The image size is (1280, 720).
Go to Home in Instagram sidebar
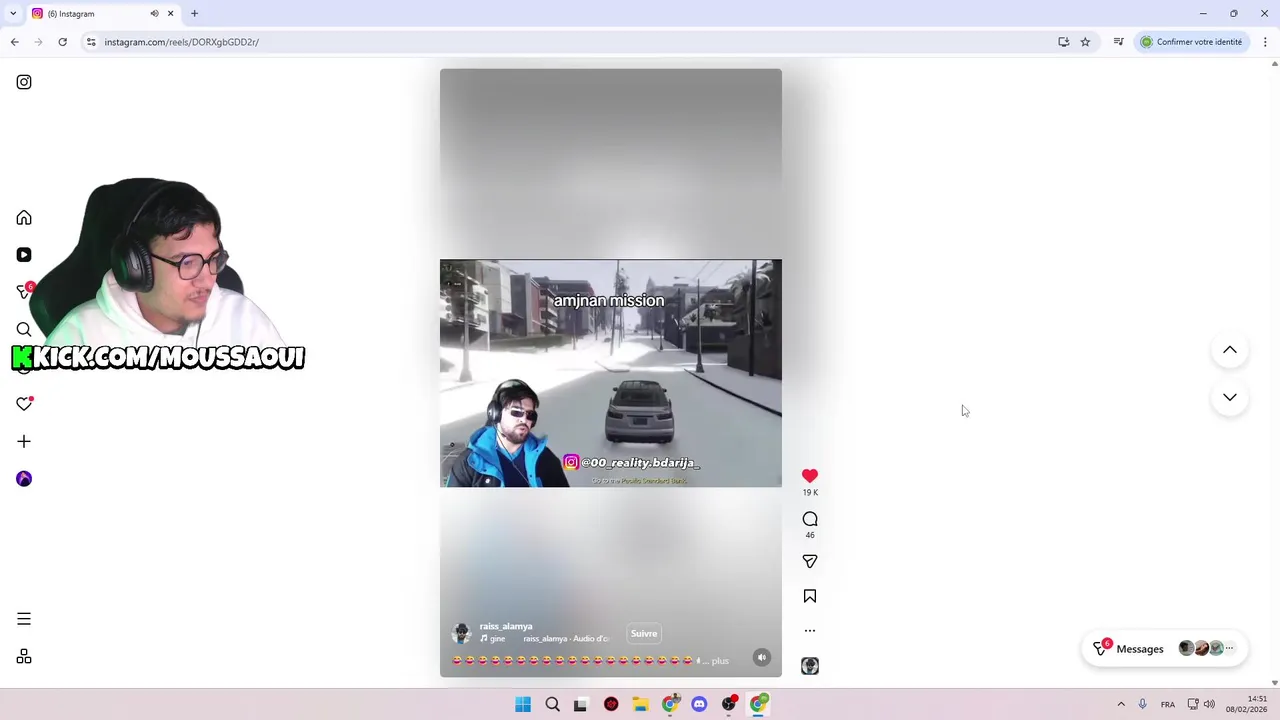[x=24, y=218]
